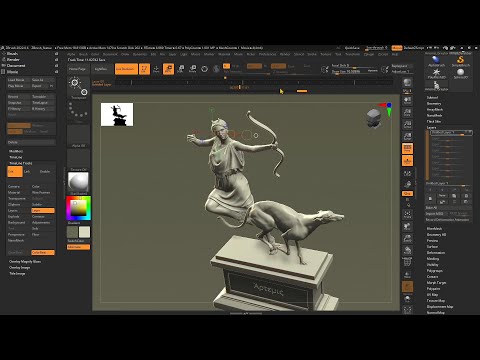
Task: Expand the Subtool section
Action: [x=432, y=98]
